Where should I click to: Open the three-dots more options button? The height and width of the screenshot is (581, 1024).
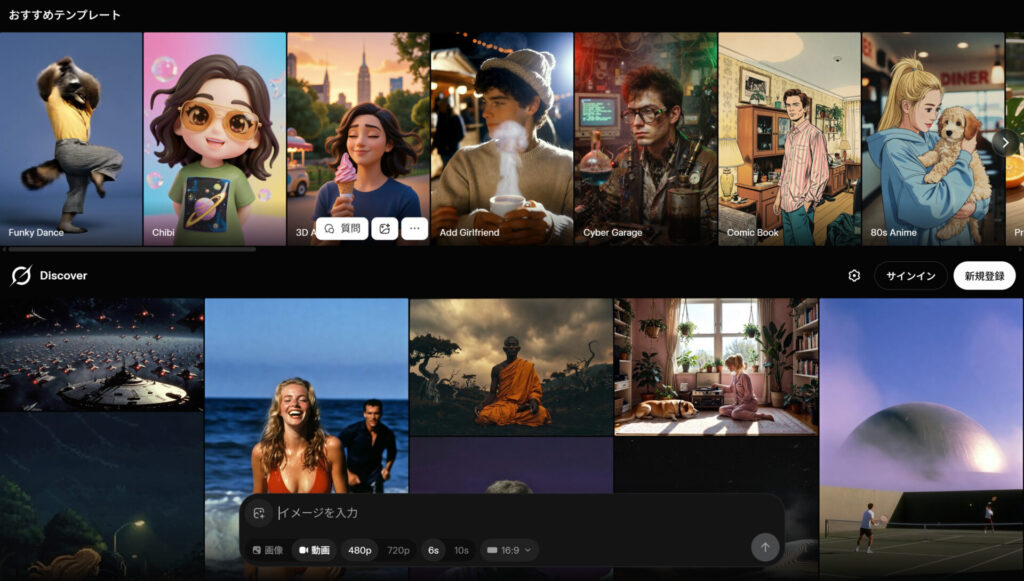coord(414,229)
